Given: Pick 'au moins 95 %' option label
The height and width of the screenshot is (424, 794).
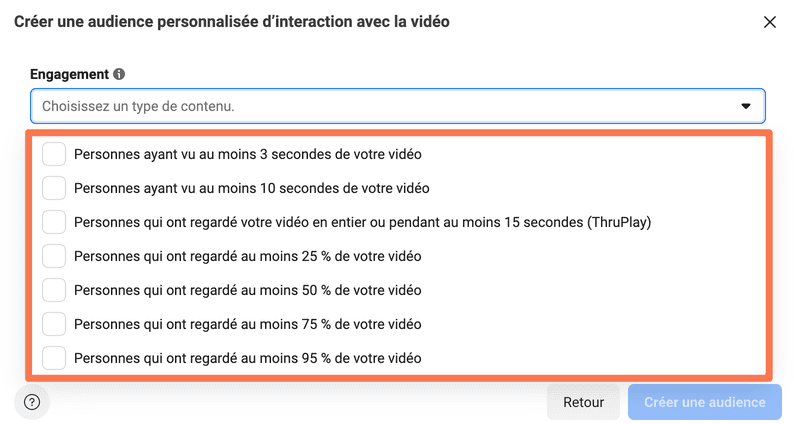Looking at the screenshot, I should click(x=248, y=358).
